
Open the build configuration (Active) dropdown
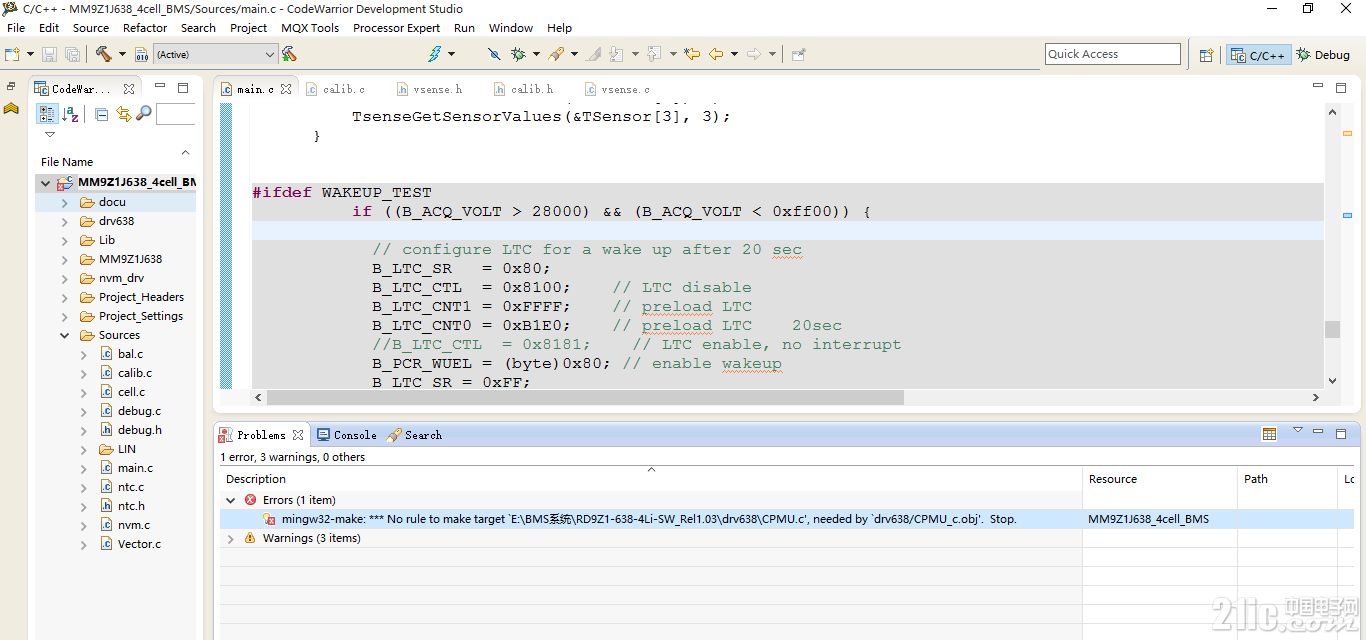[215, 54]
